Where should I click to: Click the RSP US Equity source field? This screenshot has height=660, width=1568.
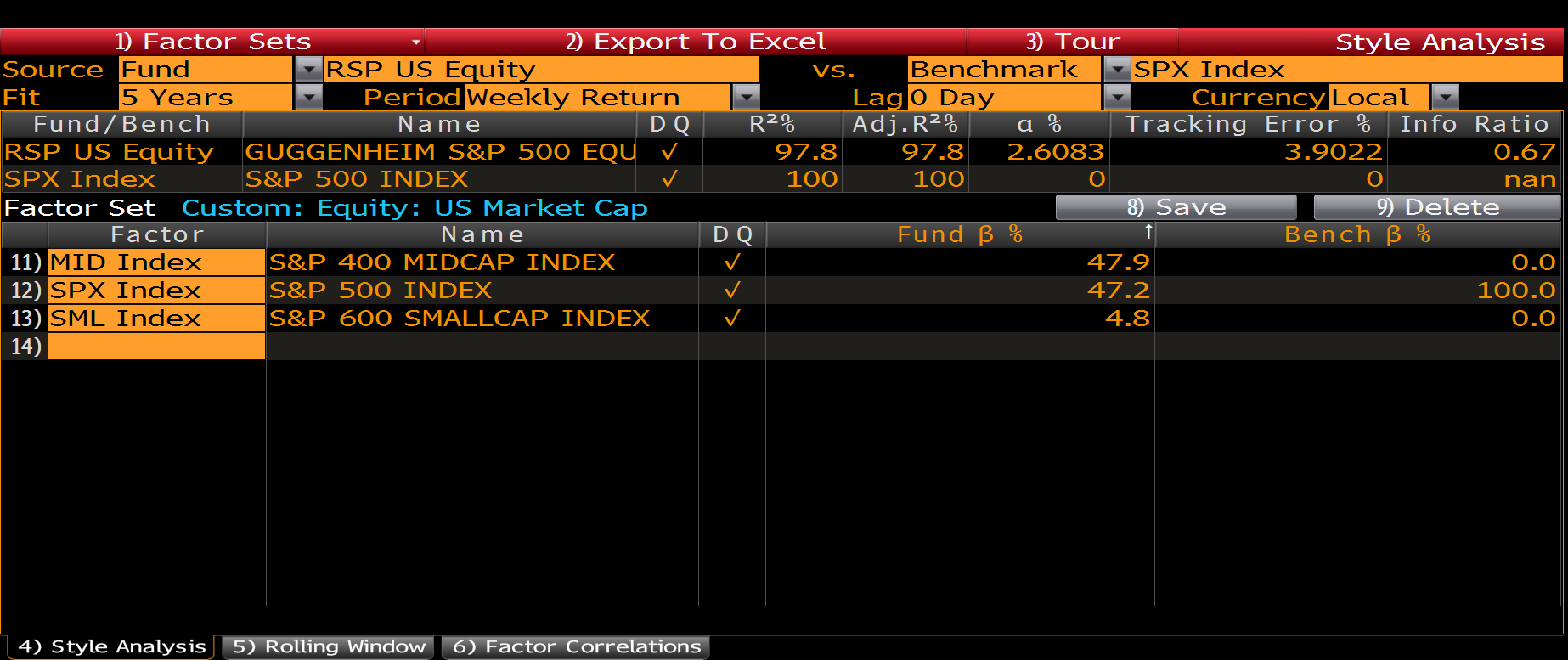[x=542, y=70]
